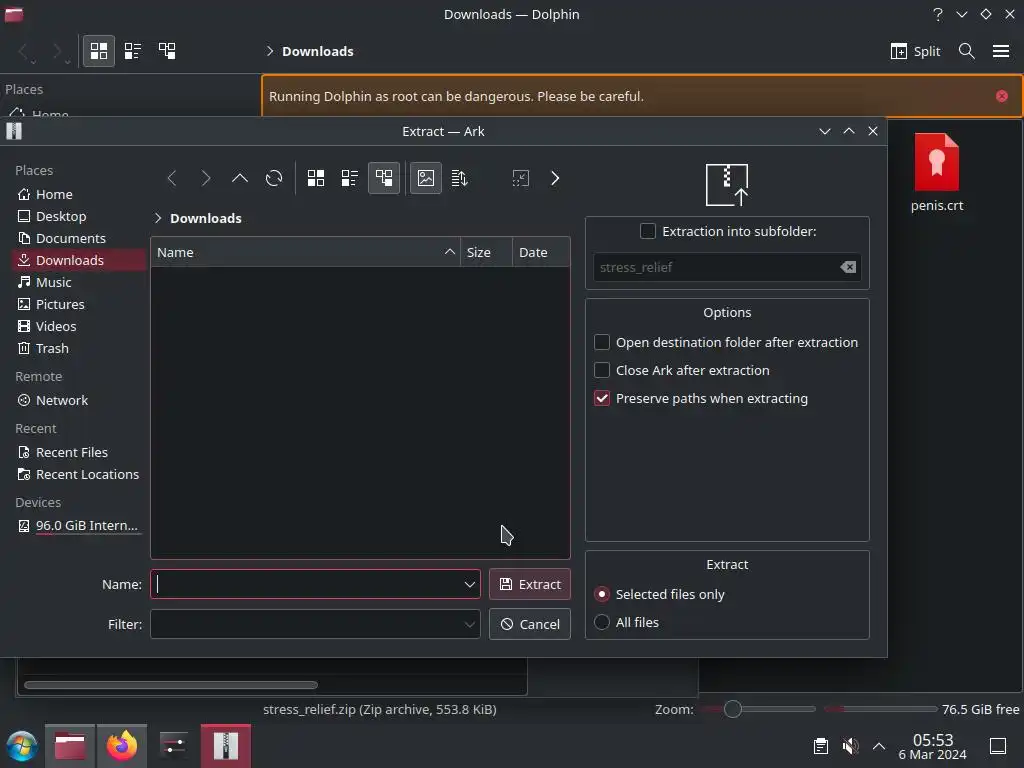This screenshot has height=768, width=1024.
Task: Switch Extract dialog to compact view
Action: pyautogui.click(x=350, y=178)
